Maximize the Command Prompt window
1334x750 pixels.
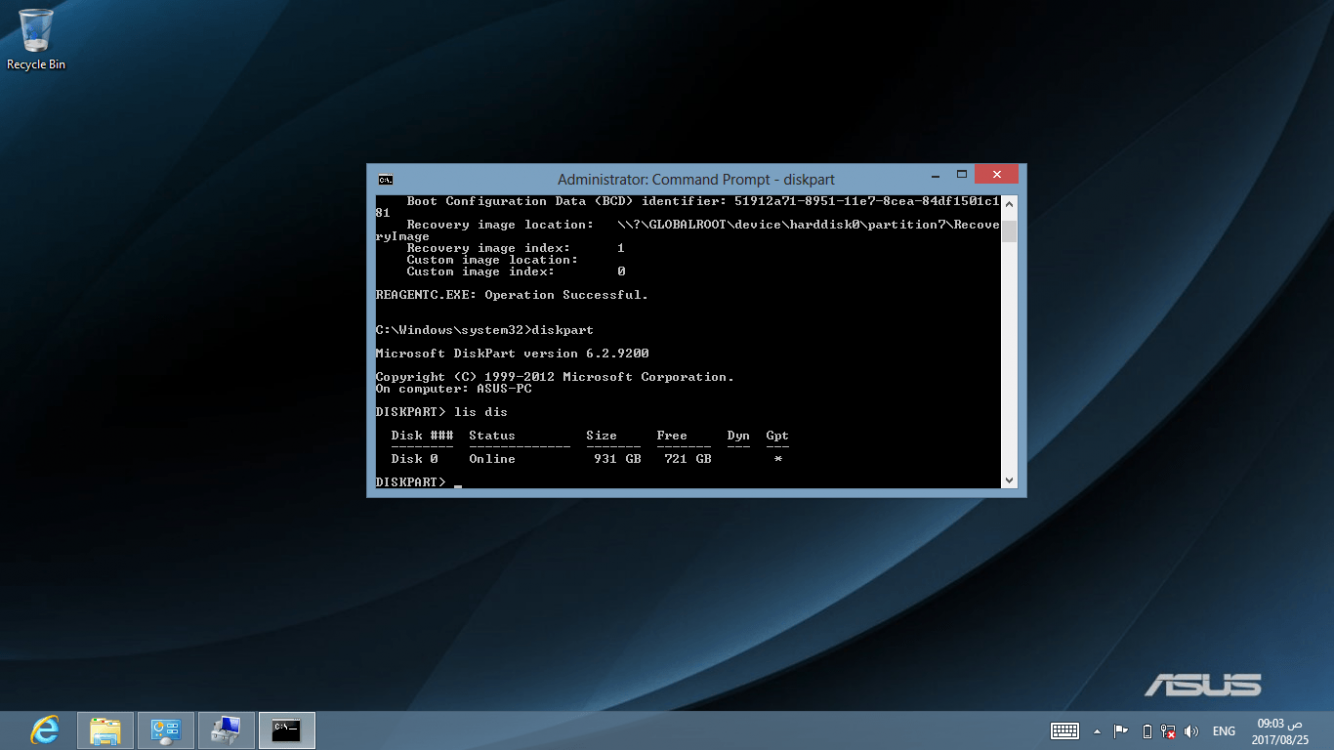coord(961,175)
